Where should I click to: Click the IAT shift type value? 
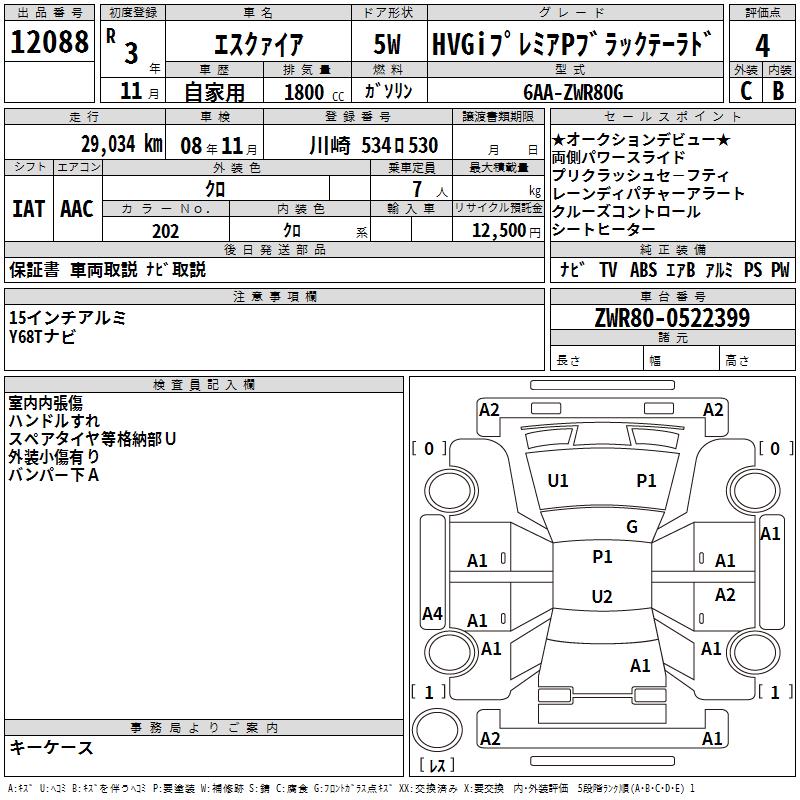[28, 208]
